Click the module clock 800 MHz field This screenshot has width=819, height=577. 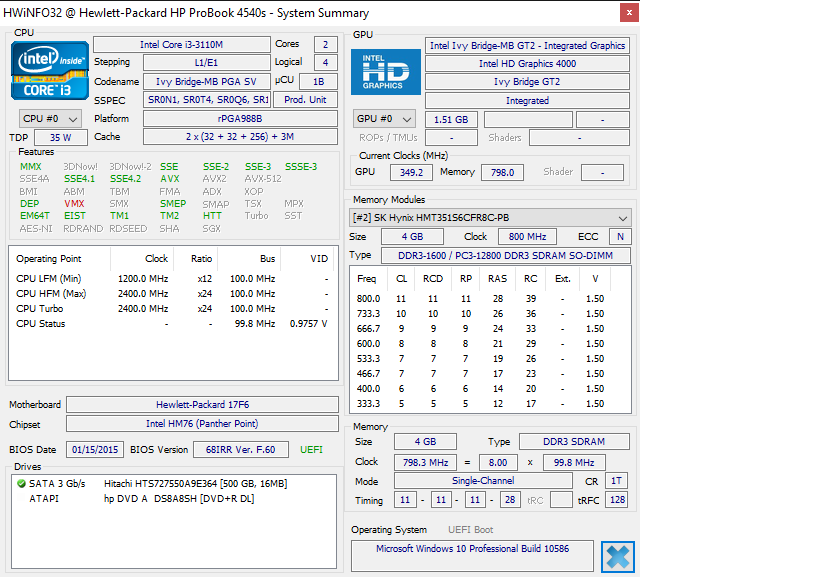point(528,237)
